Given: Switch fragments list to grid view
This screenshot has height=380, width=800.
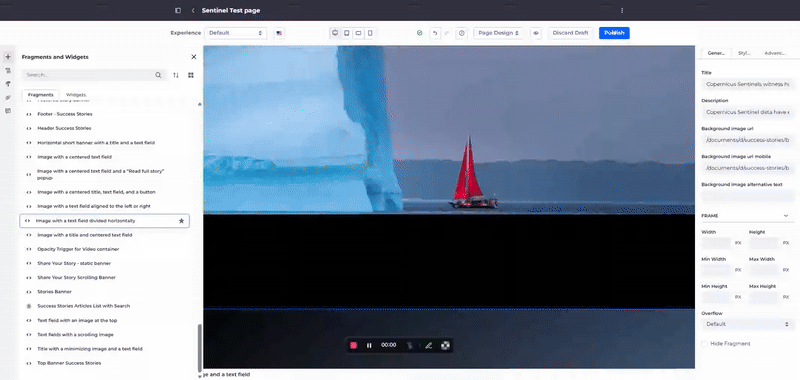Looking at the screenshot, I should click(x=191, y=75).
